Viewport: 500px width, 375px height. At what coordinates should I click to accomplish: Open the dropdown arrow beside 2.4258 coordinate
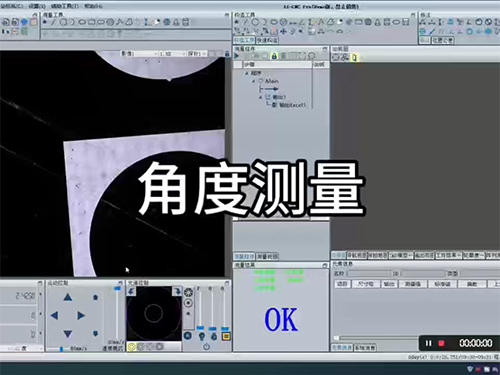(40, 295)
